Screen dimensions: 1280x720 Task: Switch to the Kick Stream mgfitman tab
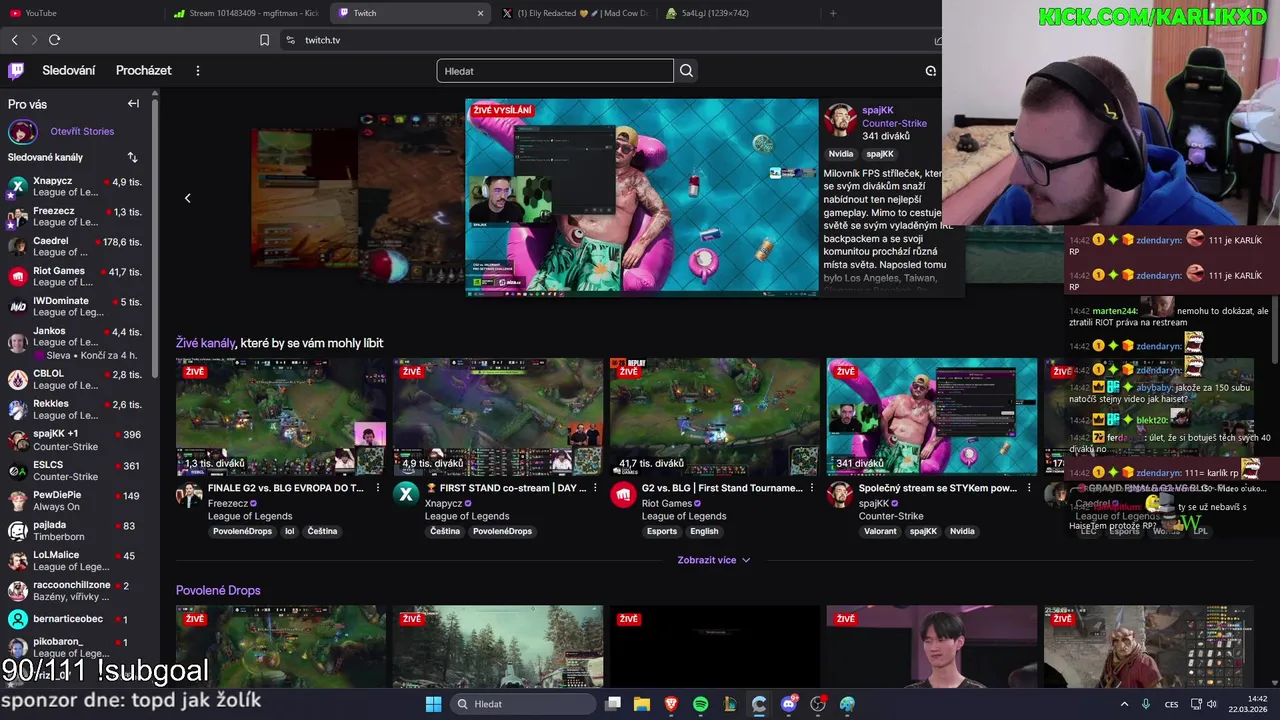click(x=245, y=13)
